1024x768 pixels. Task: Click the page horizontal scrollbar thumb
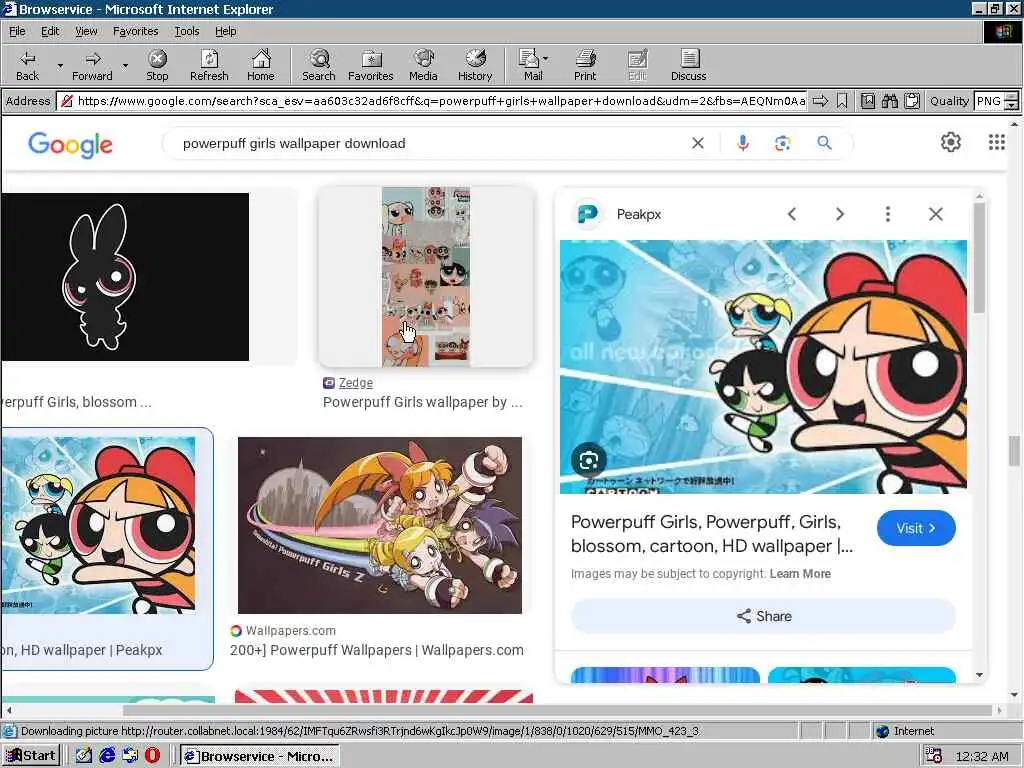pyautogui.click(x=556, y=710)
